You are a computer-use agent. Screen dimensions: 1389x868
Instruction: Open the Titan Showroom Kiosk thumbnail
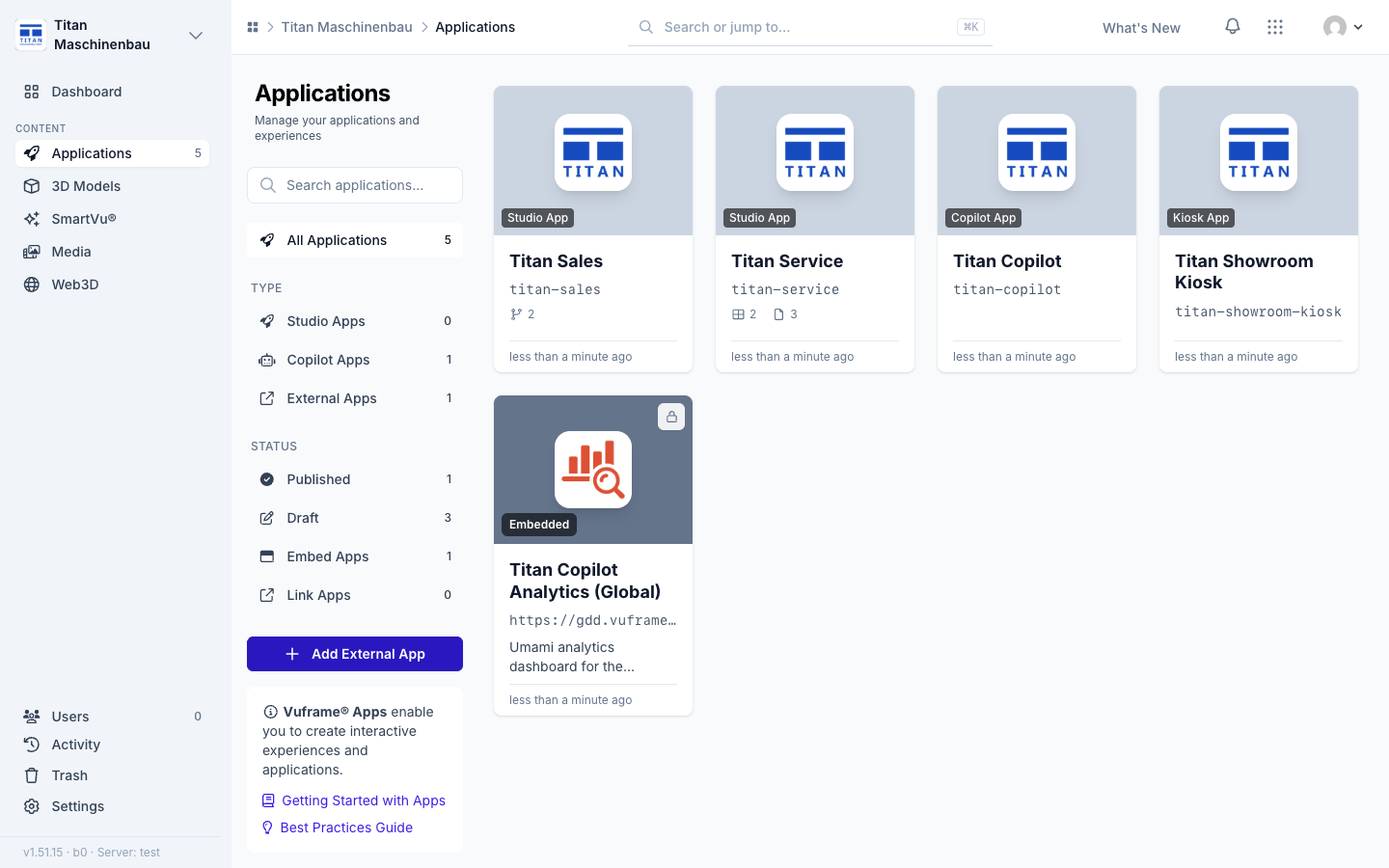click(x=1259, y=160)
